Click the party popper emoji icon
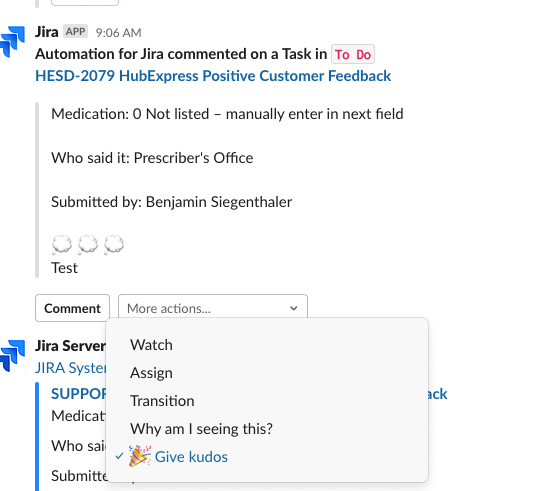 [139, 456]
